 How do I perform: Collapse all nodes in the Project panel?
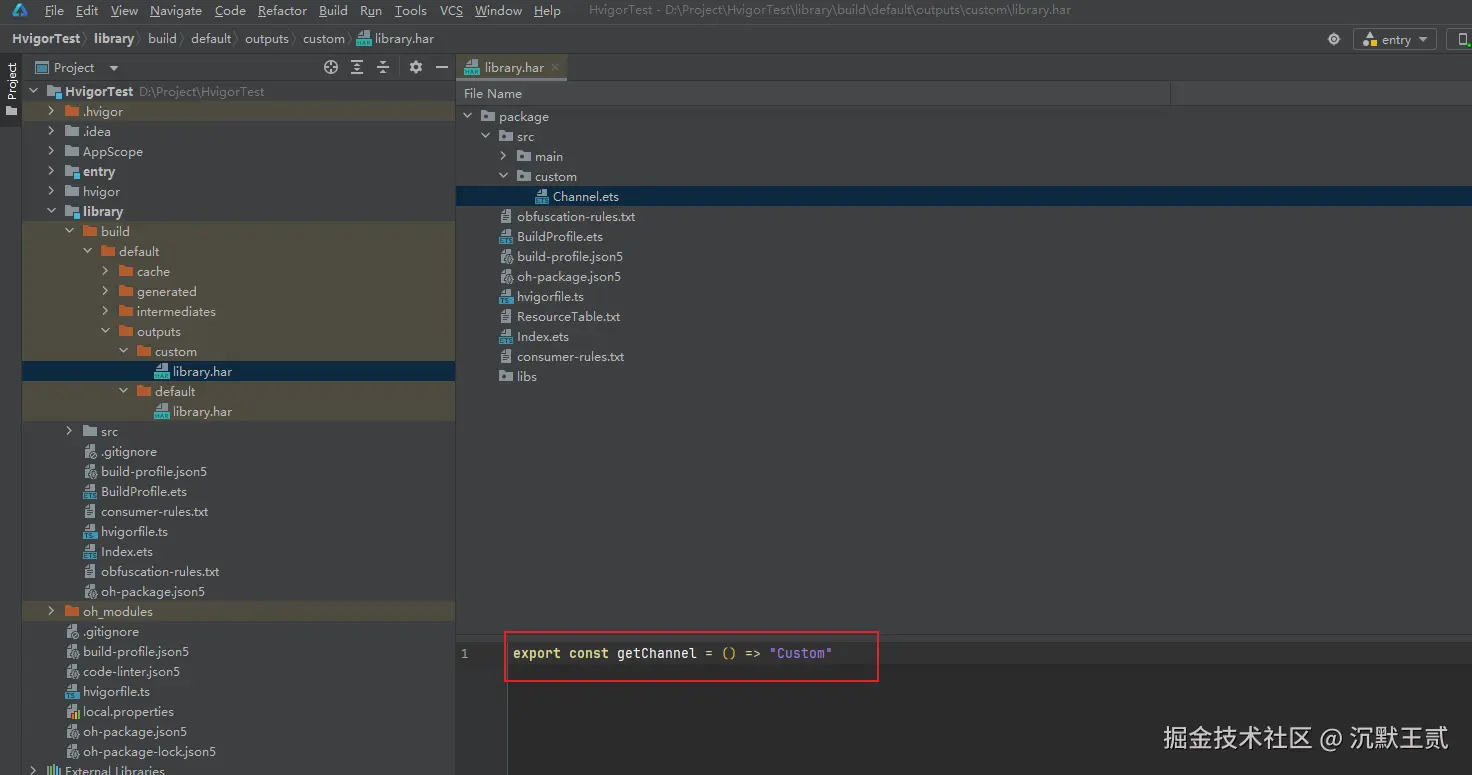(383, 67)
